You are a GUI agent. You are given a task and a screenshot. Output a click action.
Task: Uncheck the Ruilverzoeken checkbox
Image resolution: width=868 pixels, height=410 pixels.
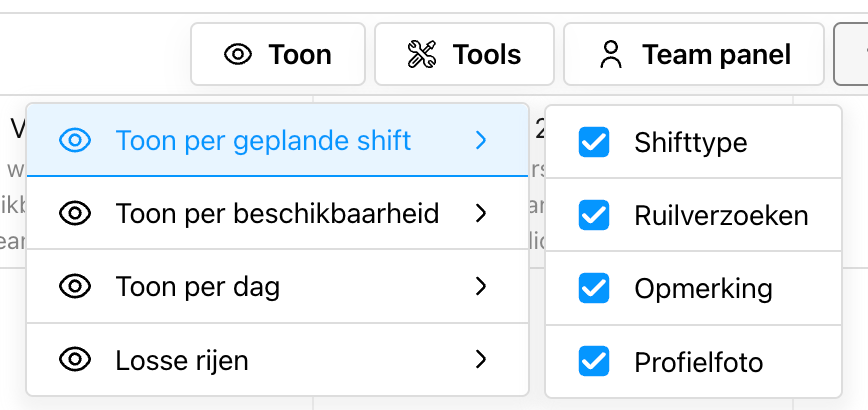(594, 215)
